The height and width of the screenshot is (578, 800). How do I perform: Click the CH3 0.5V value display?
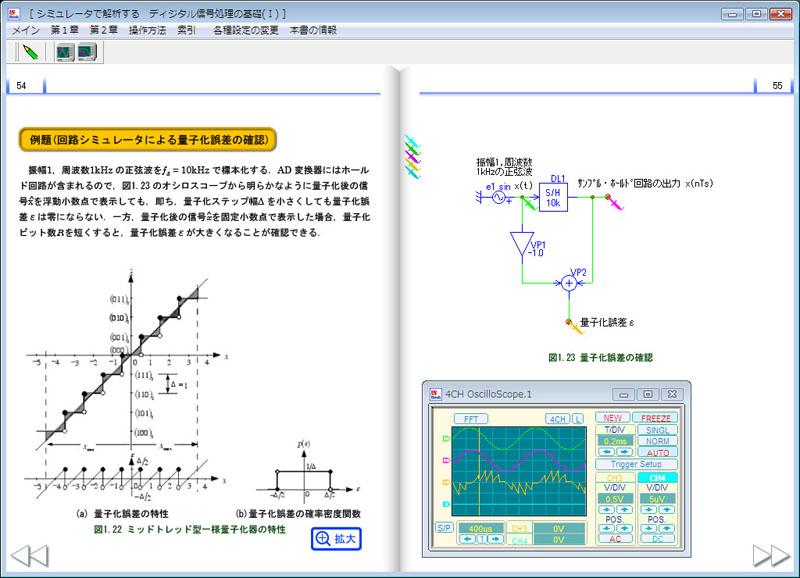pos(615,498)
